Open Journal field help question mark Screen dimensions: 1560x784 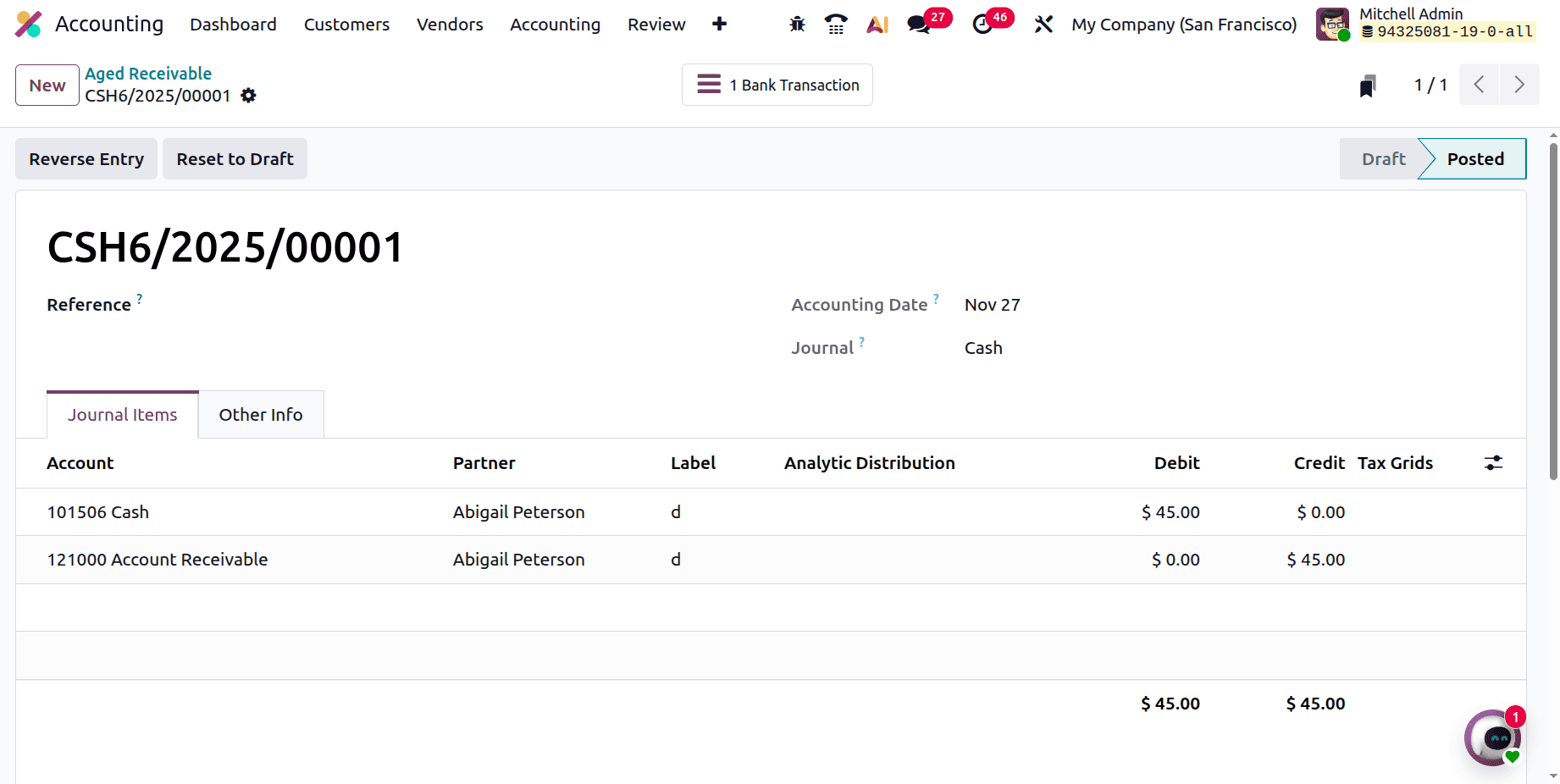click(861, 342)
